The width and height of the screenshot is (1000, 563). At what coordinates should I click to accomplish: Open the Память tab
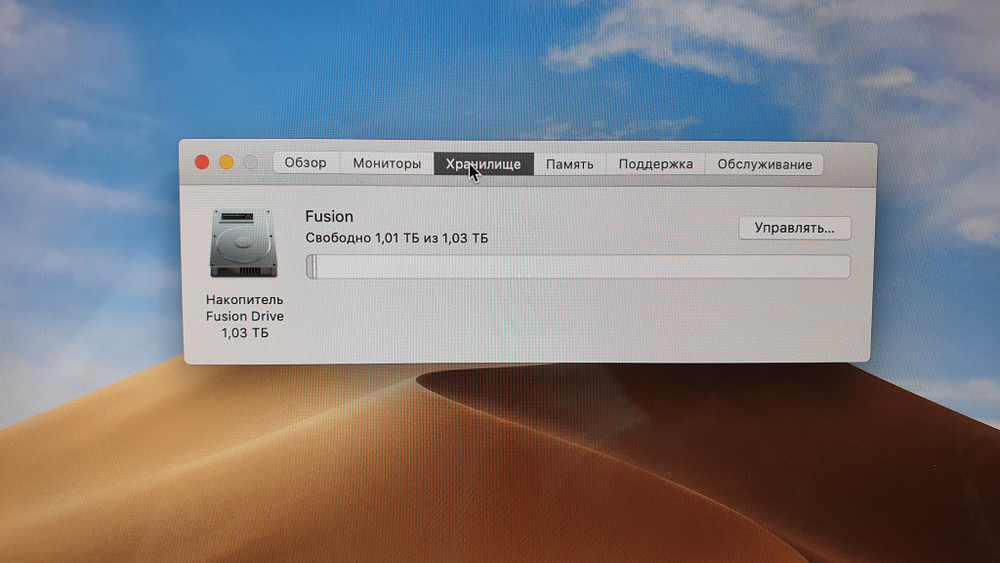[x=570, y=164]
